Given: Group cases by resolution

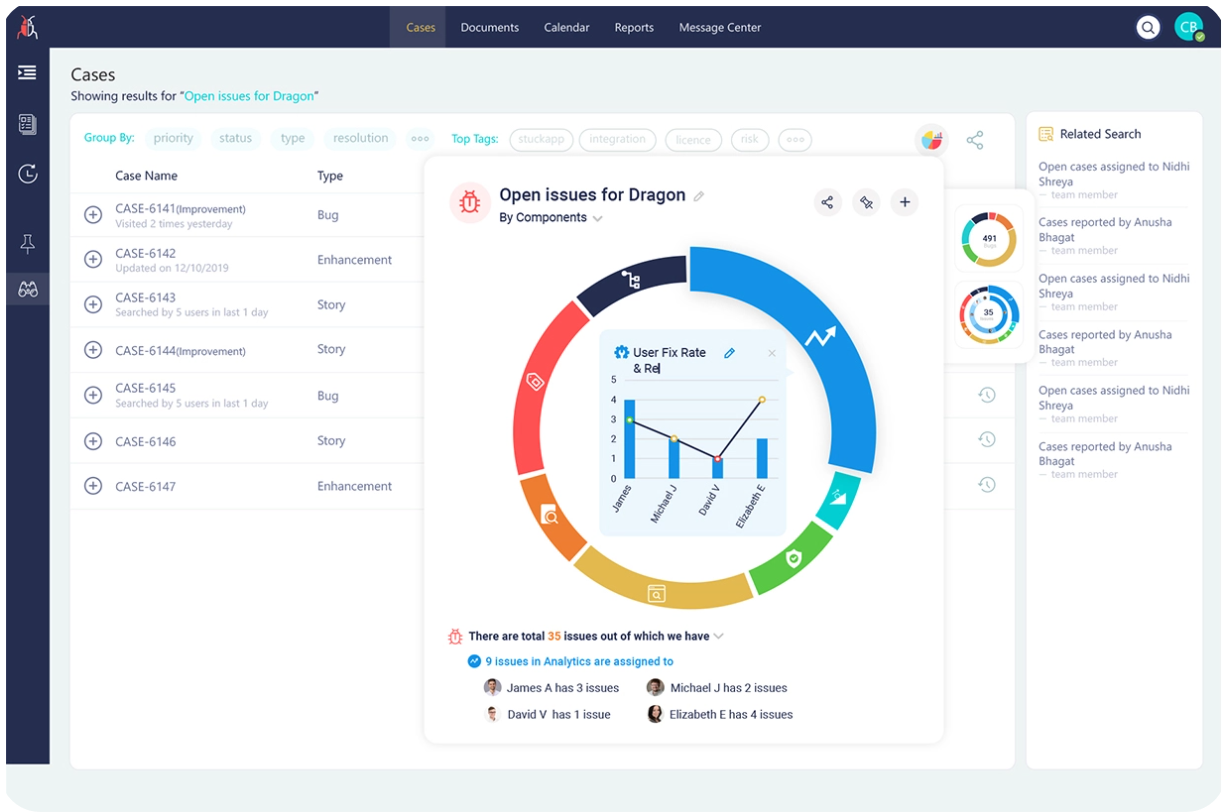Looking at the screenshot, I should point(361,139).
